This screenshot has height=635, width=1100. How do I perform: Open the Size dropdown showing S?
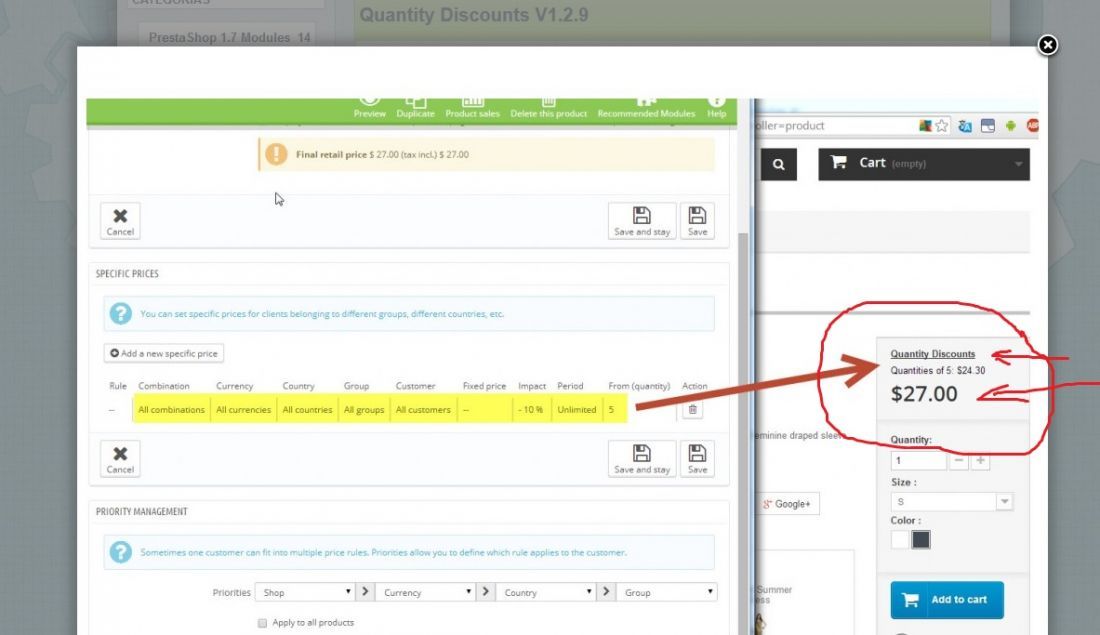coord(951,502)
